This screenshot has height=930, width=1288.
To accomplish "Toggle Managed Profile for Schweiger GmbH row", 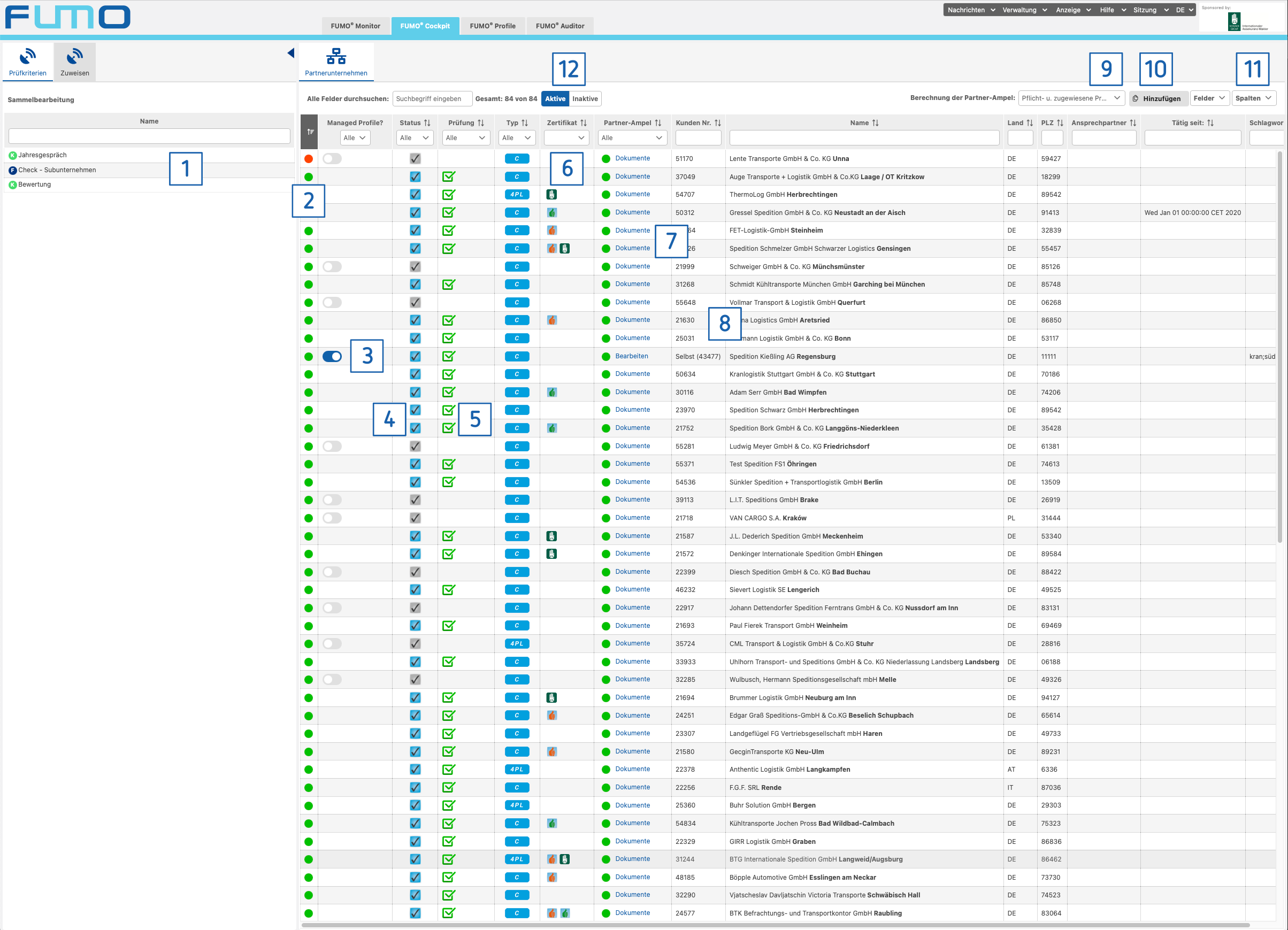I will click(x=332, y=266).
